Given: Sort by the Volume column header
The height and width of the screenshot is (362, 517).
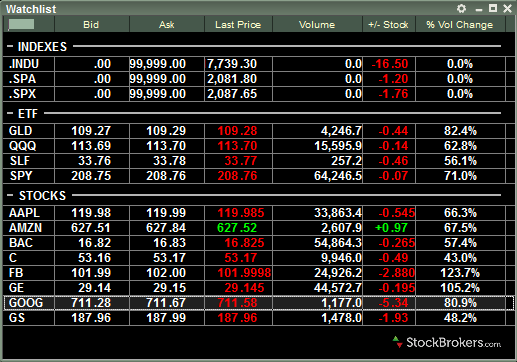Looking at the screenshot, I should pos(317,25).
